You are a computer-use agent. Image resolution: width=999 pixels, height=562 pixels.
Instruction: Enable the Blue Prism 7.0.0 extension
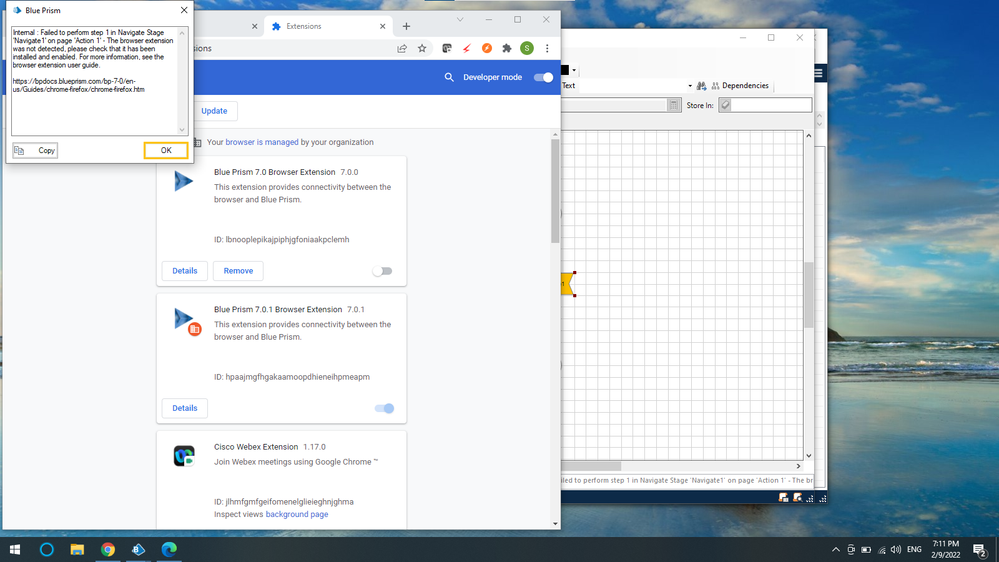[x=382, y=271]
